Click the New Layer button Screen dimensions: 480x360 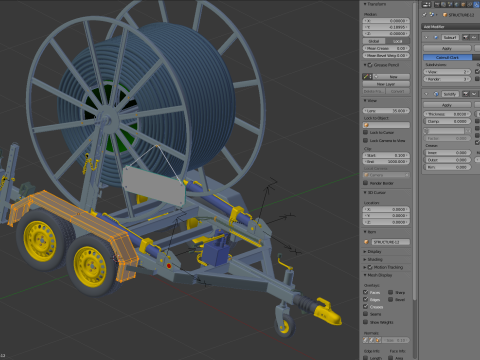386,84
